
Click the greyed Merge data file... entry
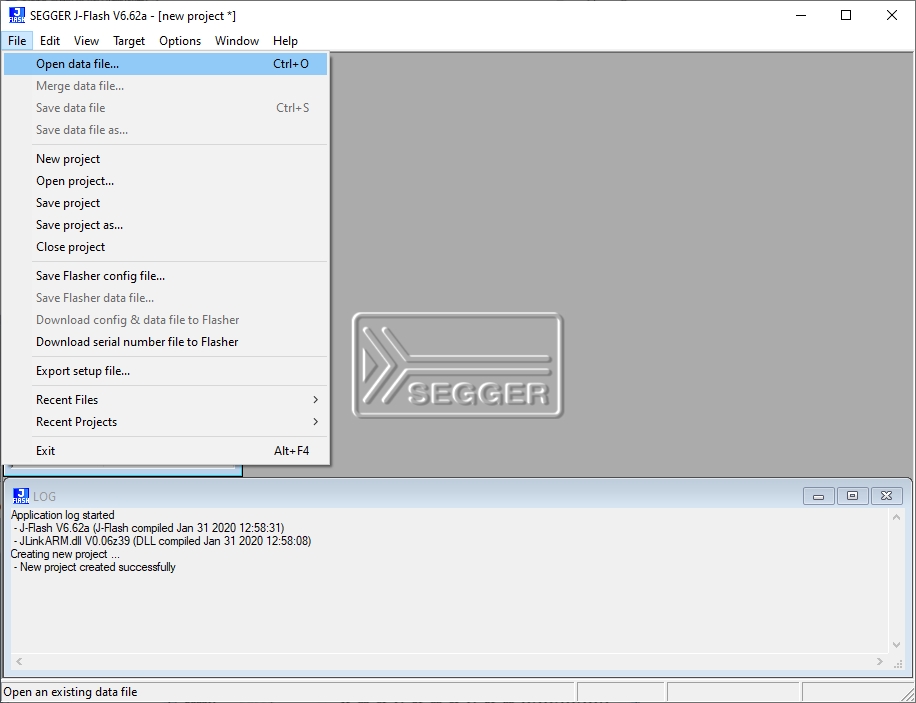coord(165,86)
